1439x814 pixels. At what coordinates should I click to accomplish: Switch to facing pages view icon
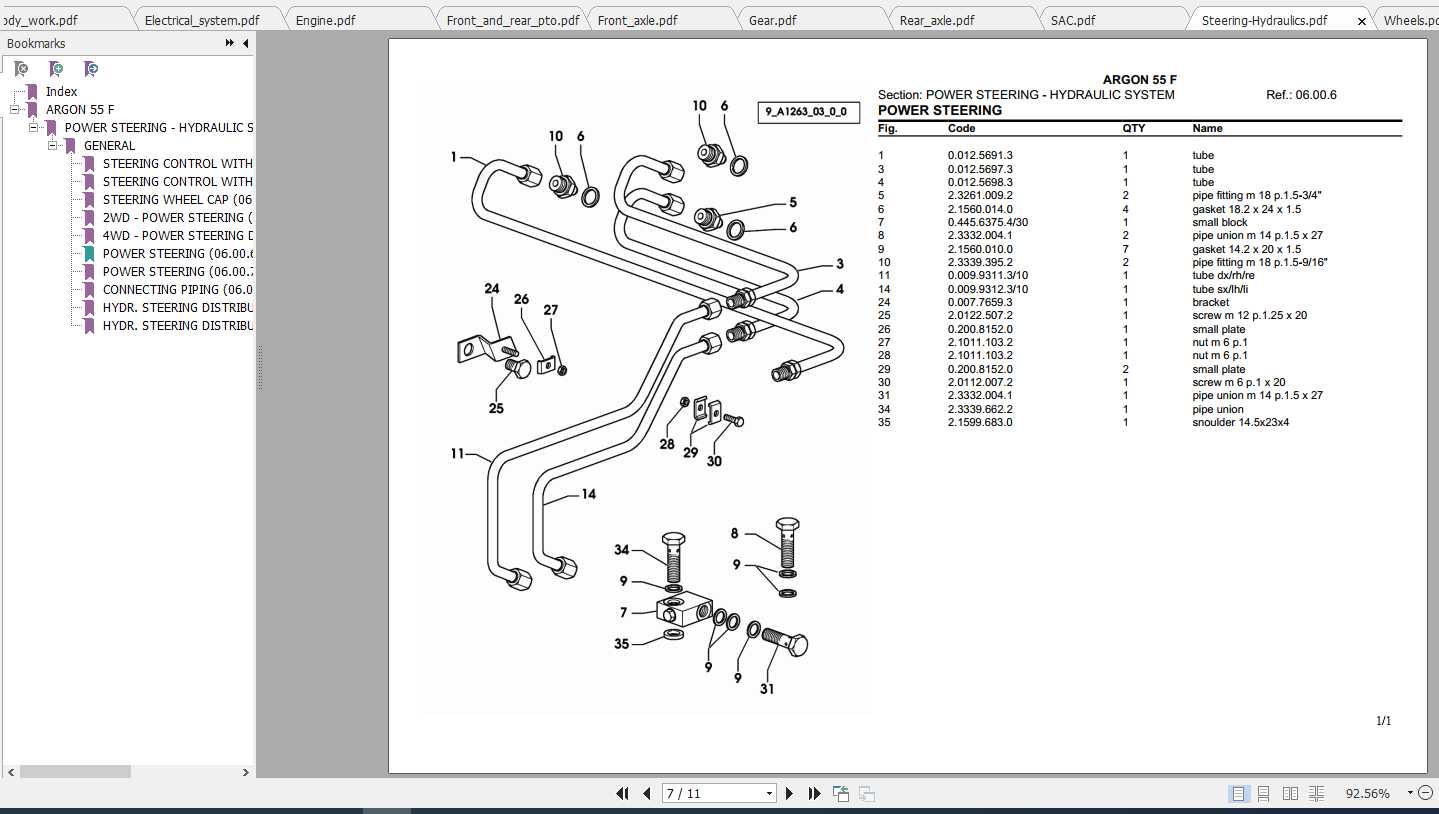(x=1288, y=793)
